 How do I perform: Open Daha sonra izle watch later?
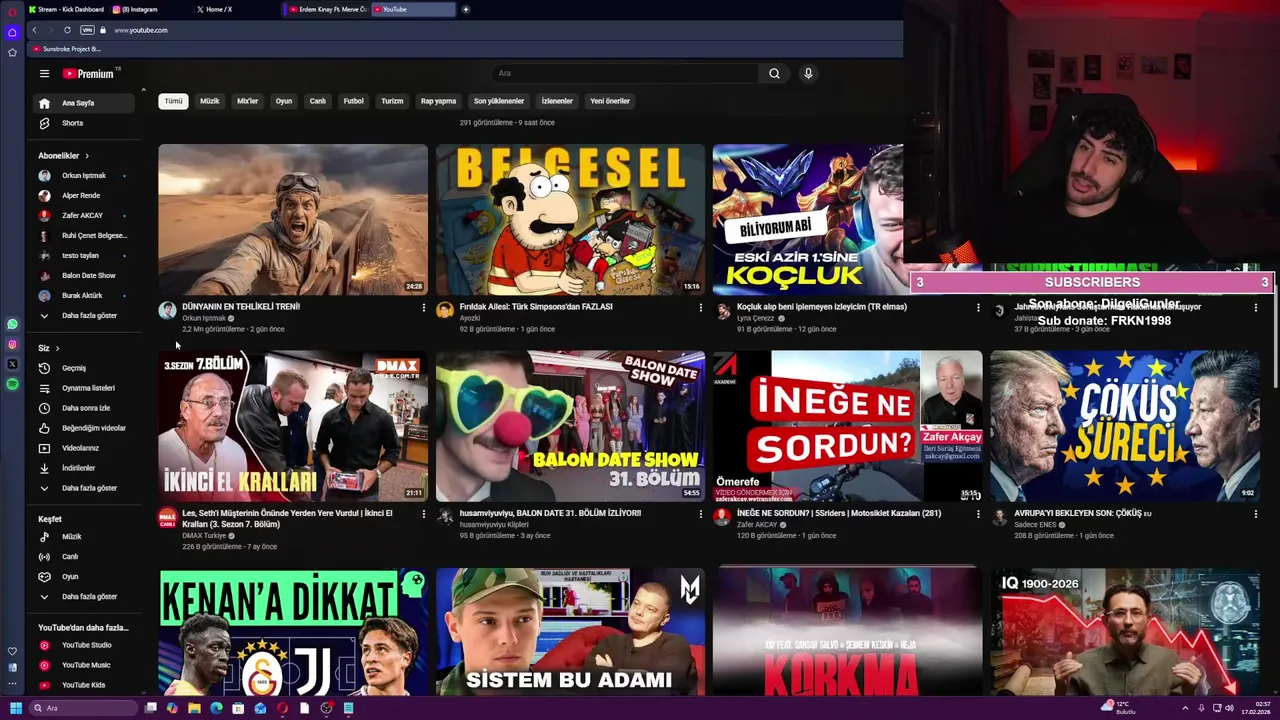point(84,408)
